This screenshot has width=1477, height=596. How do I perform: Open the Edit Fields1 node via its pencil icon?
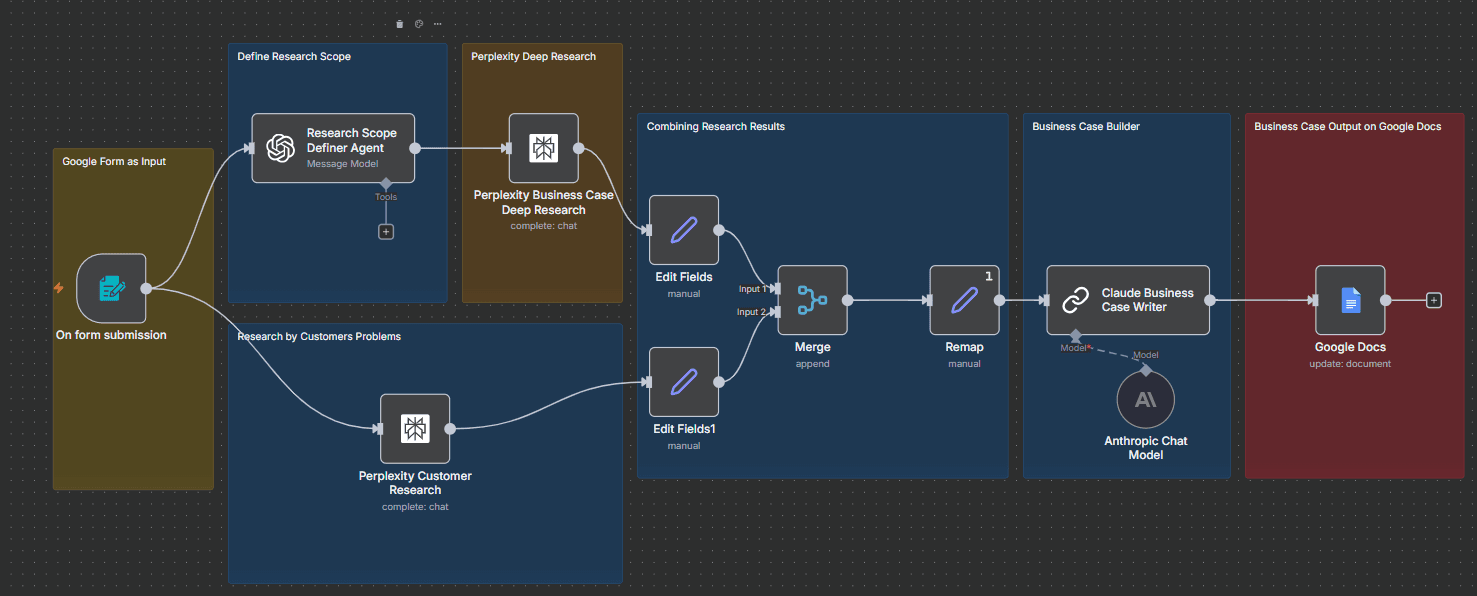pos(683,381)
